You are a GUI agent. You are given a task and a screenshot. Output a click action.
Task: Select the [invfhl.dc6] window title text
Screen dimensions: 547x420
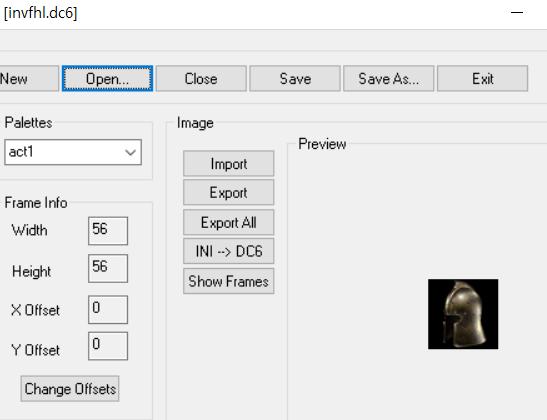pyautogui.click(x=40, y=13)
